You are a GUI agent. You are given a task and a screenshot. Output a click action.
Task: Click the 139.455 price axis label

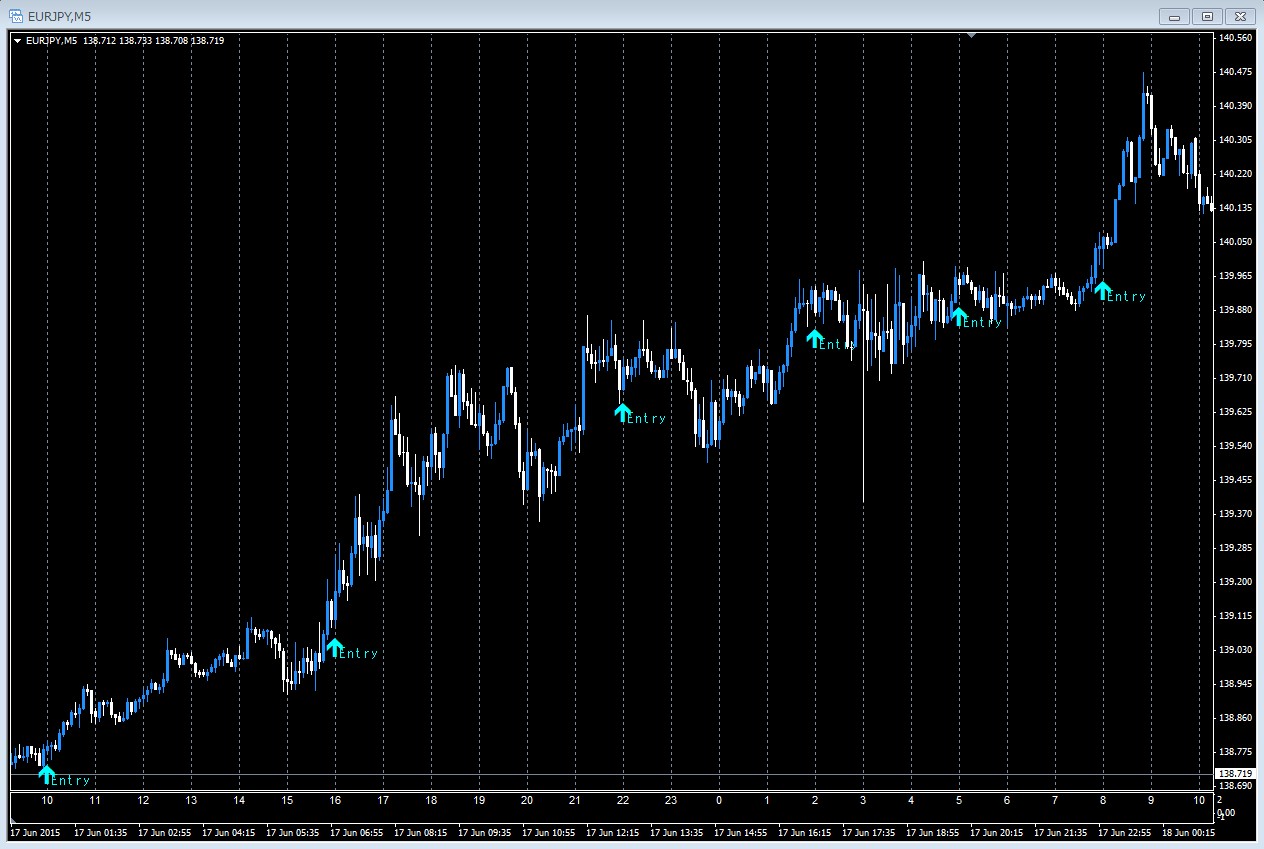coord(1236,480)
